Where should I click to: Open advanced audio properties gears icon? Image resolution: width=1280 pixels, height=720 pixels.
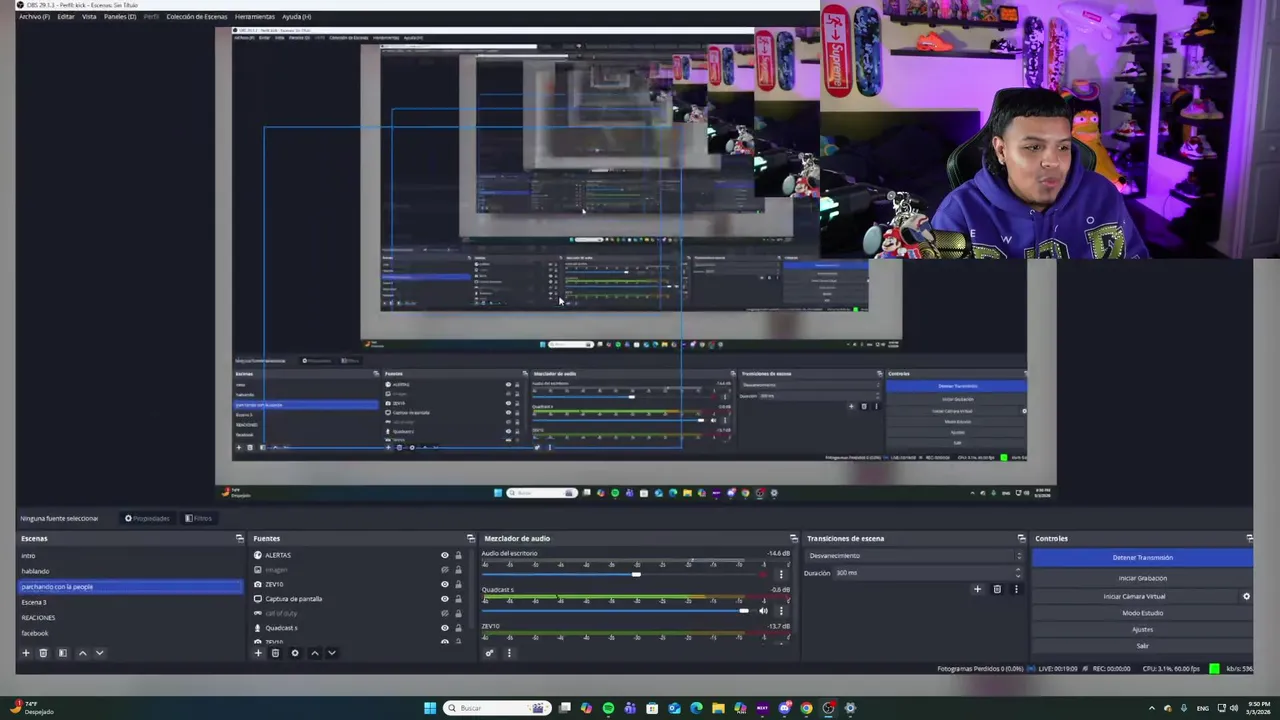pyautogui.click(x=489, y=653)
